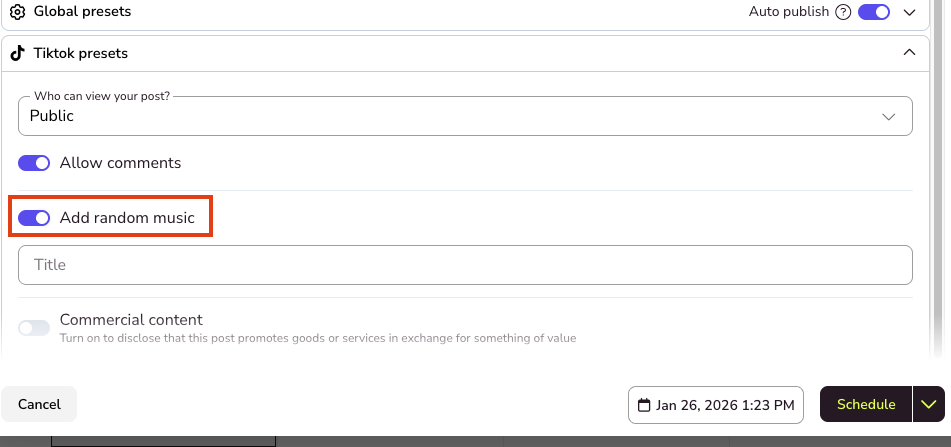Click the Auto publish help question mark
The image size is (951, 447).
(x=843, y=12)
